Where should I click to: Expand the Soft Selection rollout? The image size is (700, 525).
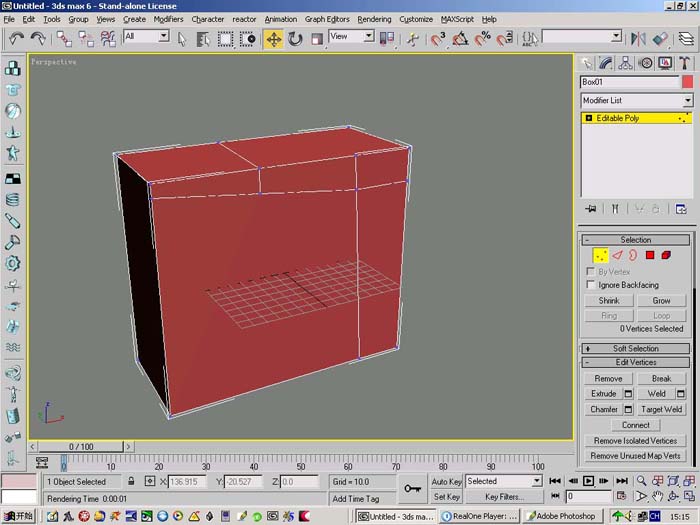coord(636,348)
